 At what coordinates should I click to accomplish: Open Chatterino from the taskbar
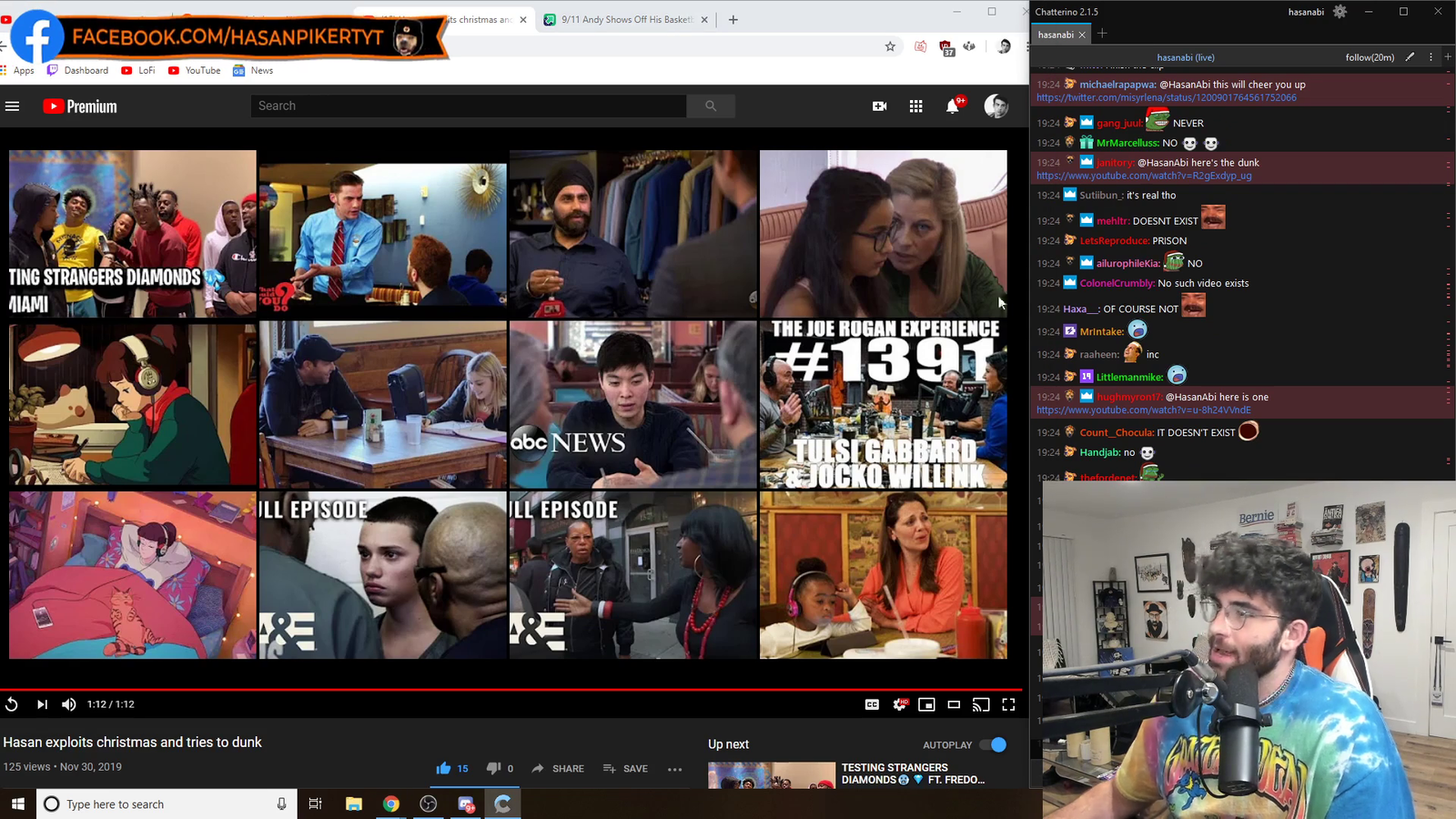coord(503,804)
